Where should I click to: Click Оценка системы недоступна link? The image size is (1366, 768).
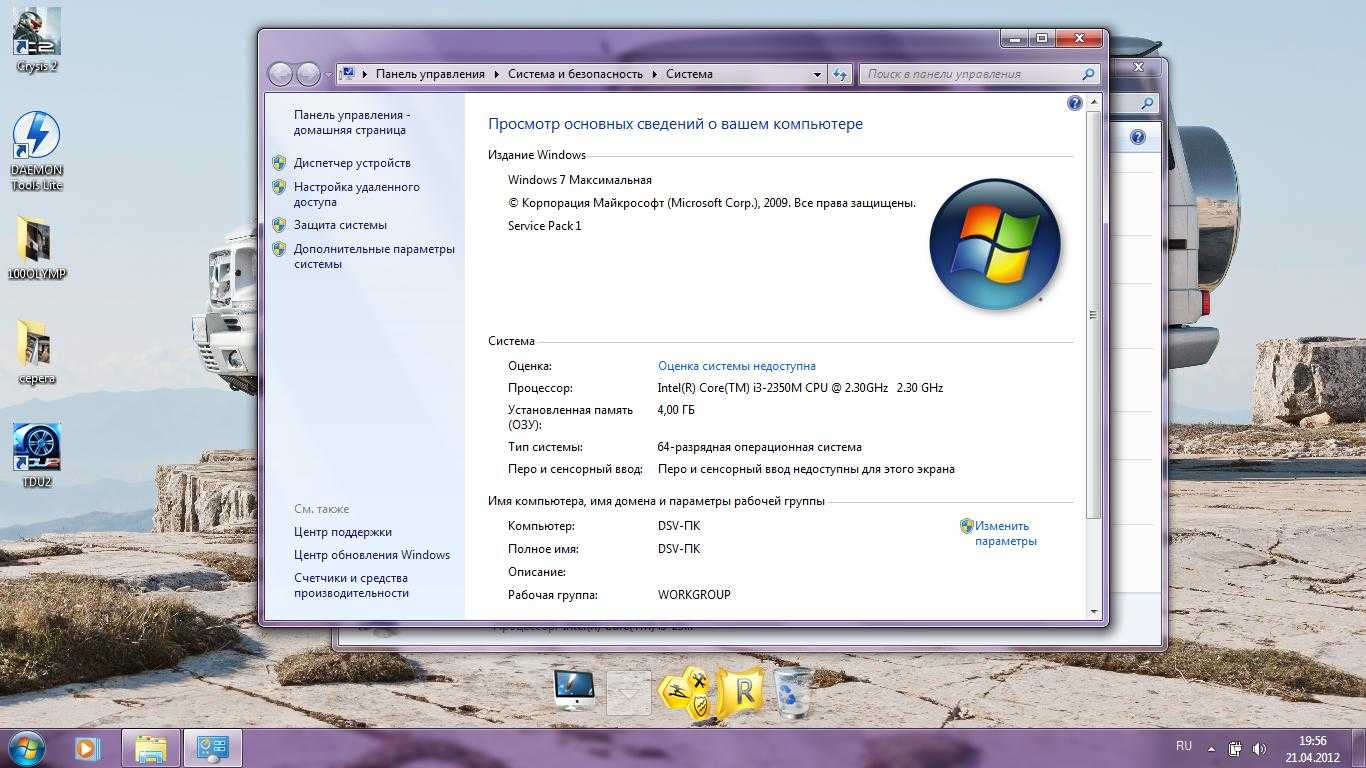(737, 366)
